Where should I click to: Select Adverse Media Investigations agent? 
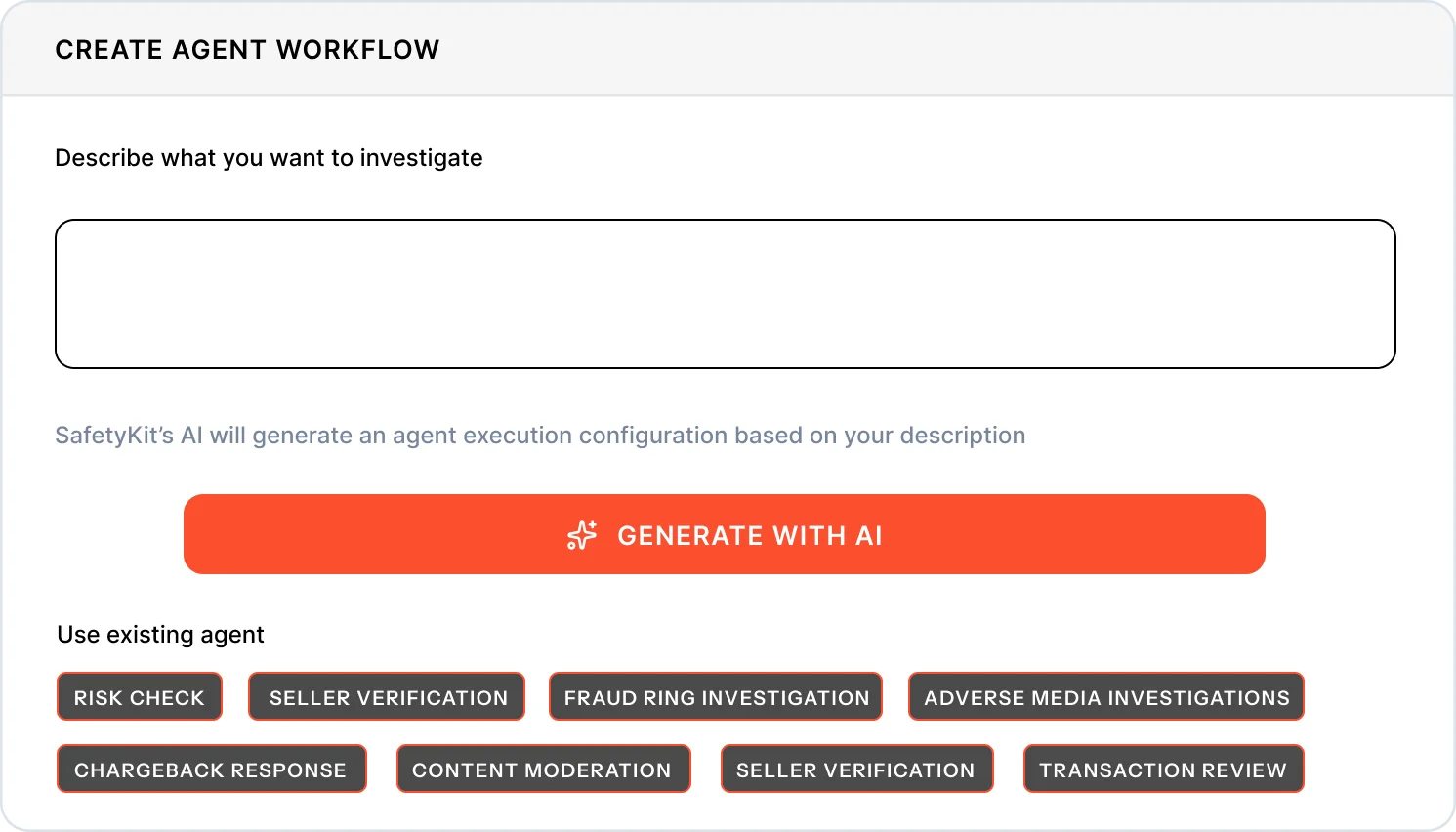click(1106, 697)
